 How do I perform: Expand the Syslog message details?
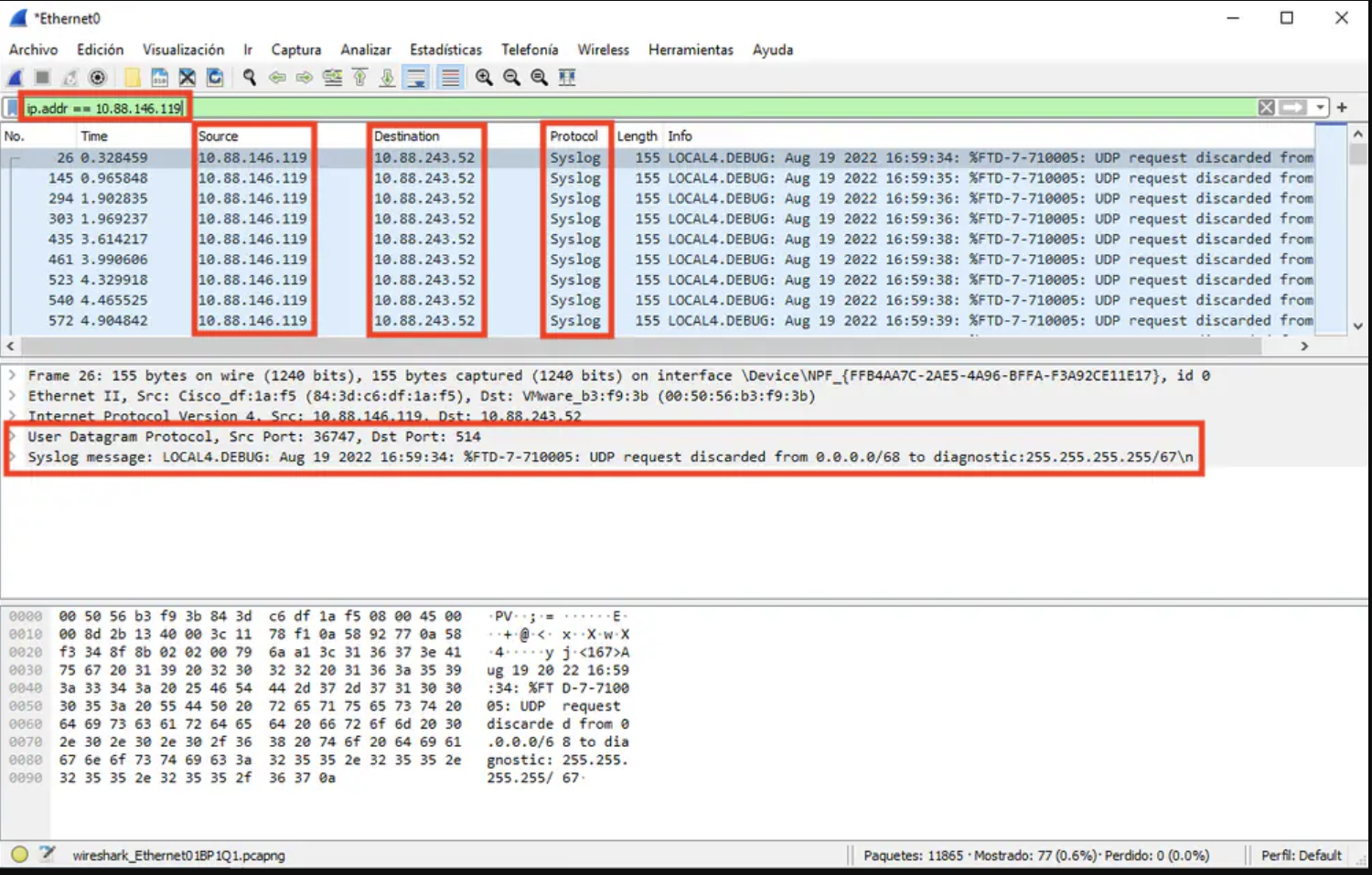(x=13, y=457)
